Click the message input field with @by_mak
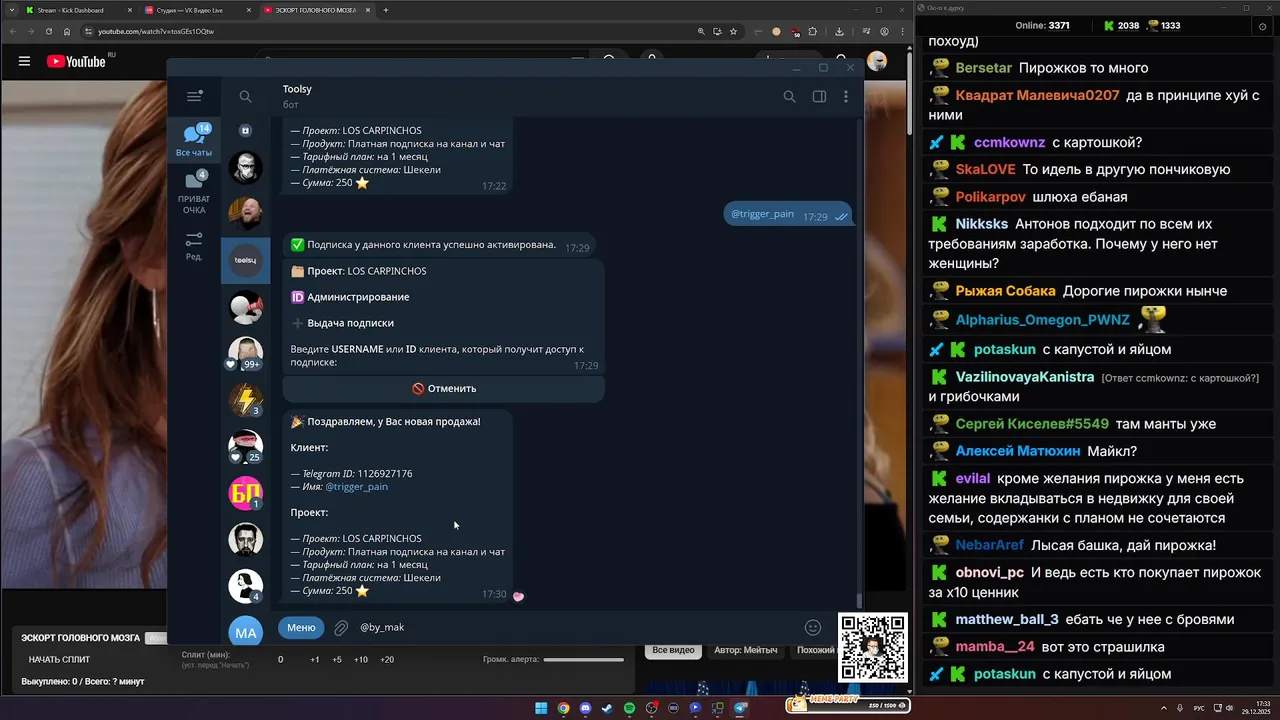This screenshot has width=1280, height=720. 578,627
